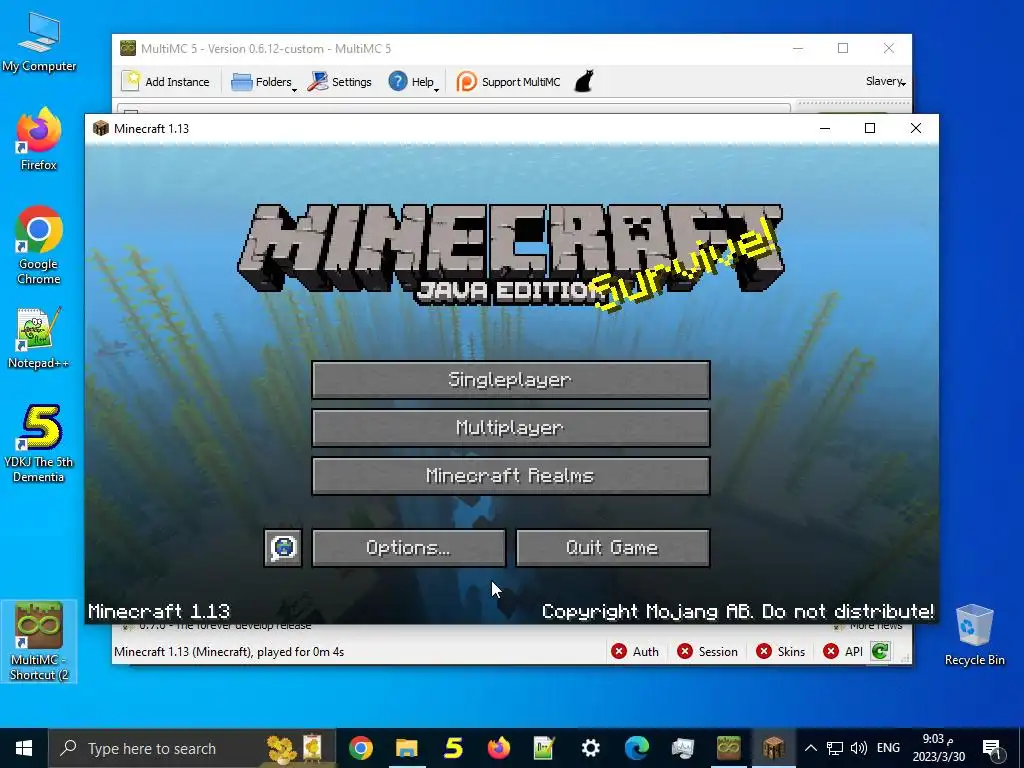This screenshot has height=768, width=1024.
Task: Open the Slavery account dropdown in MultiMC
Action: click(886, 82)
